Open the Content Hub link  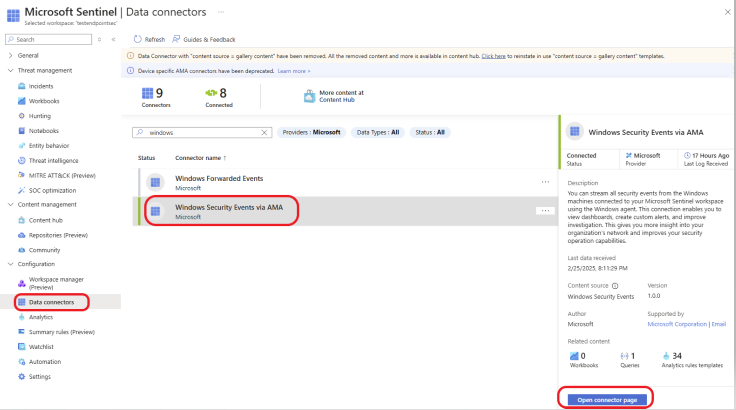click(x=337, y=100)
